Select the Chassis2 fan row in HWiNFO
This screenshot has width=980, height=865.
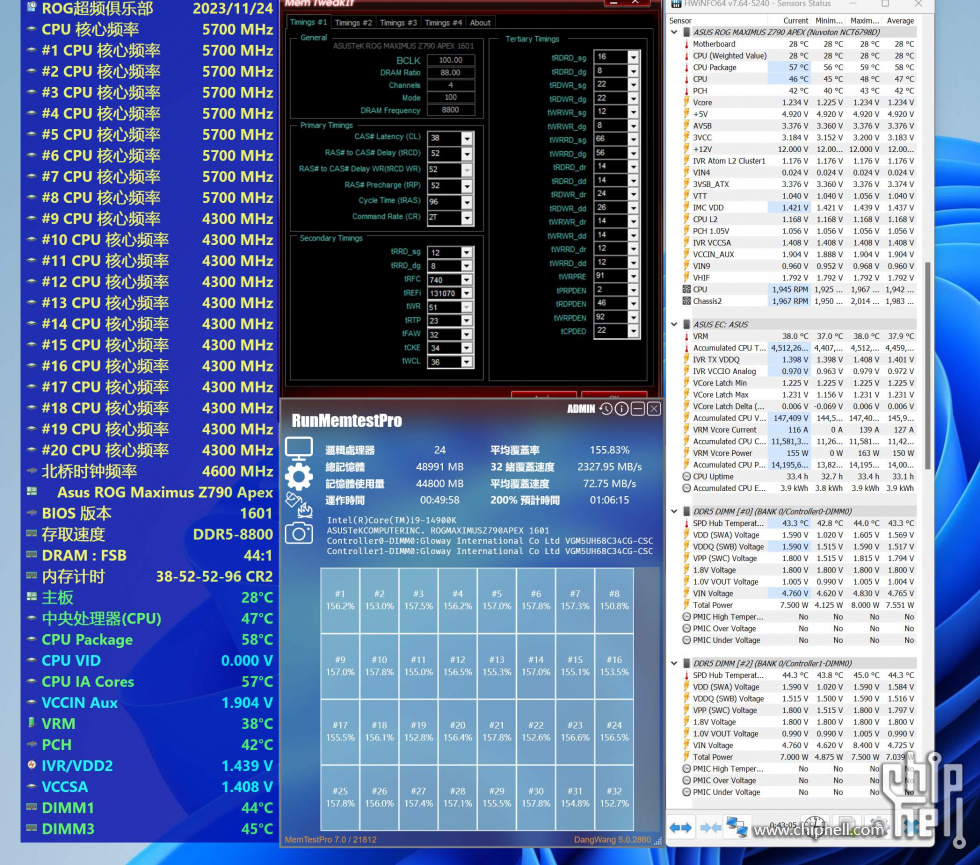[x=799, y=301]
